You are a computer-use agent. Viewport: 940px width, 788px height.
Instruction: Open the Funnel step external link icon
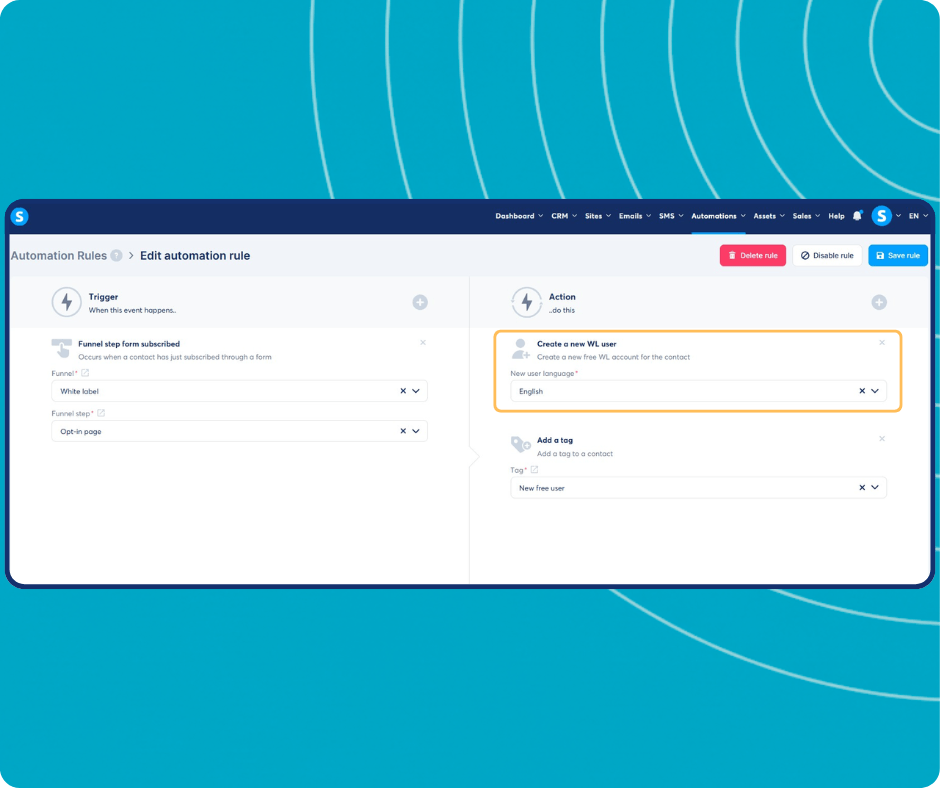pyautogui.click(x=101, y=413)
